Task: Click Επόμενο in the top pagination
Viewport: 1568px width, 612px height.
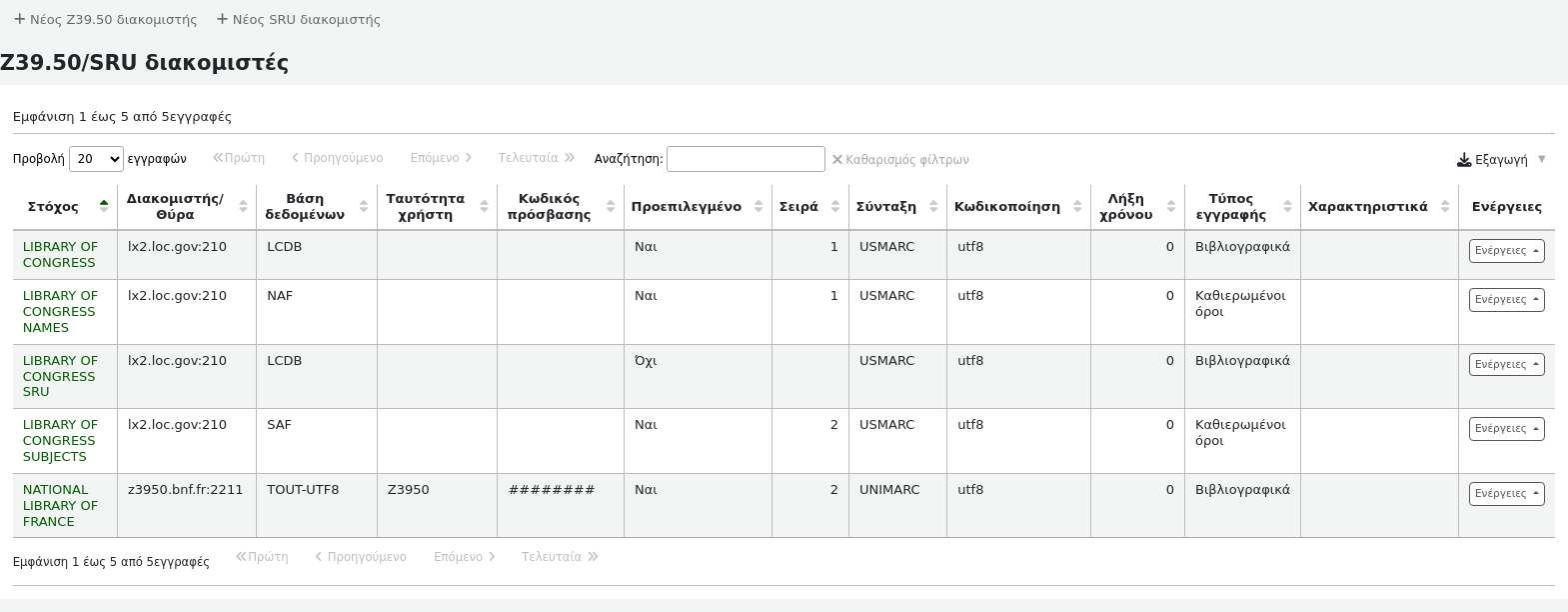Action: (441, 158)
